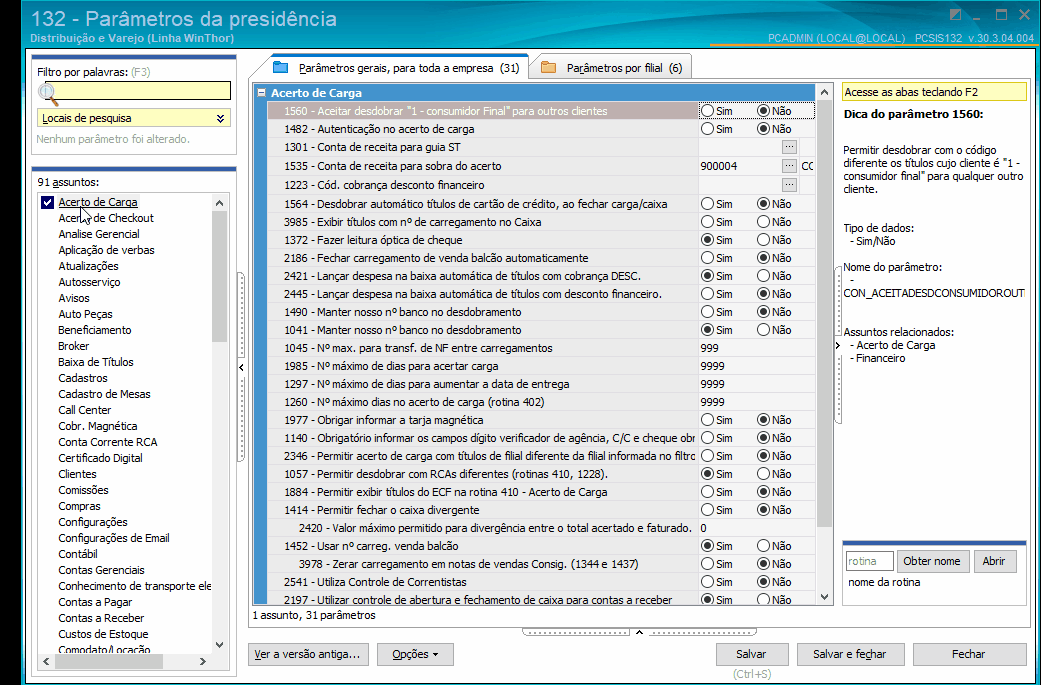Open lookup for Cód. cobrança desconto financeiro
Screen dimensions: 1041x685
(x=789, y=185)
